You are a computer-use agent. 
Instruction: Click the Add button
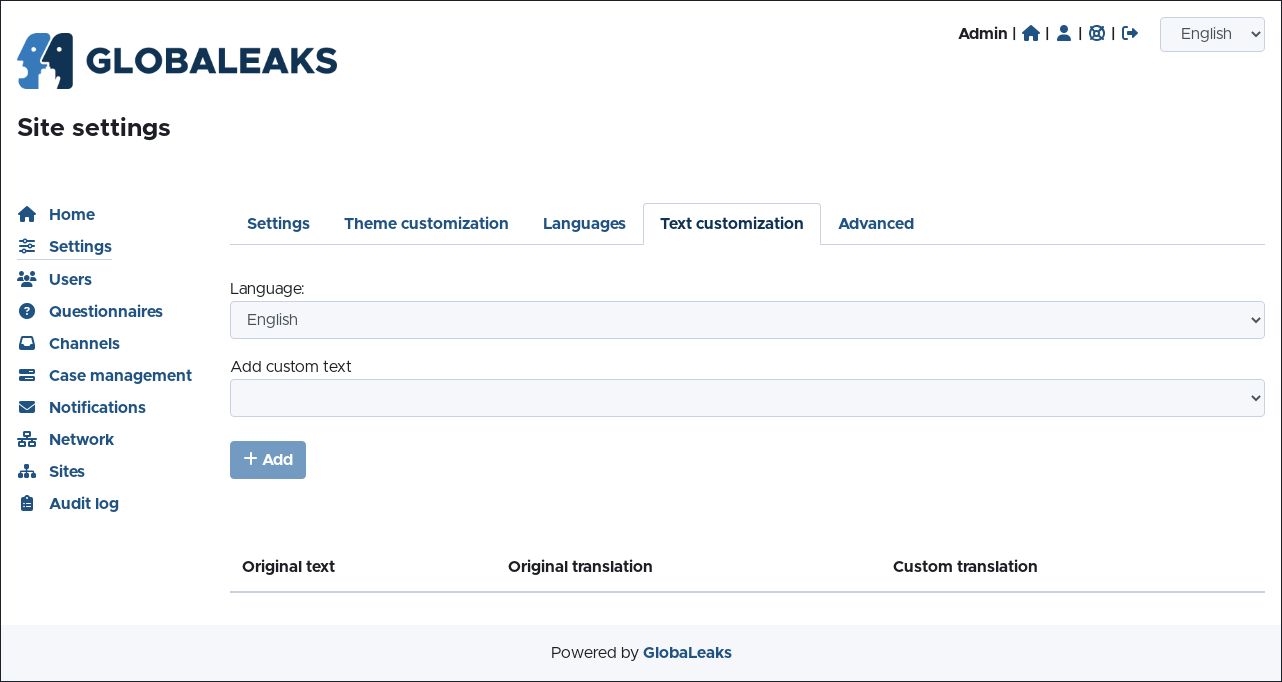(268, 460)
